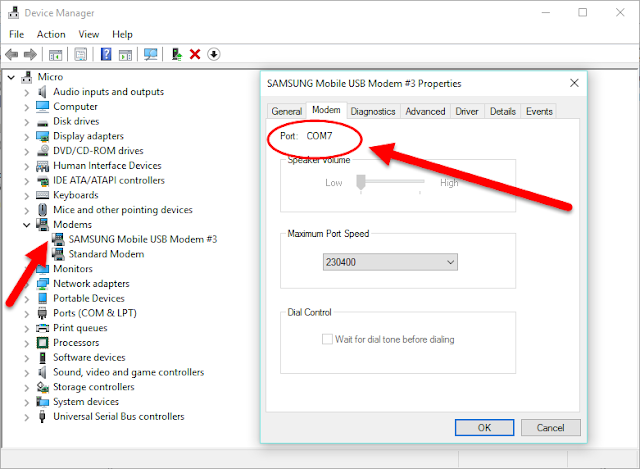Click Show/Hide Console Tree toolbar icon
This screenshot has width=640, height=469.
[56, 54]
